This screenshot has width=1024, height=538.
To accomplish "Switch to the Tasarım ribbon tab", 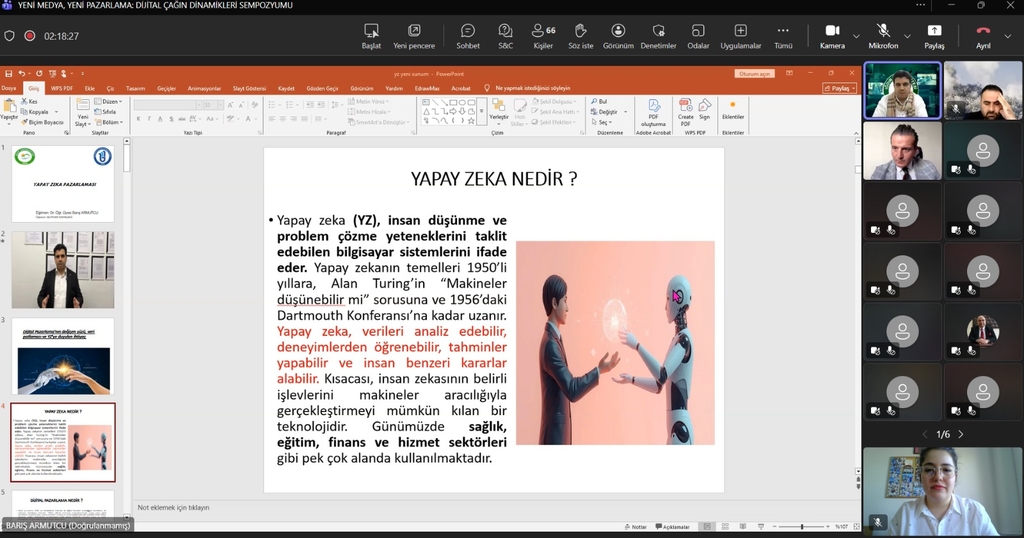I will (x=135, y=88).
